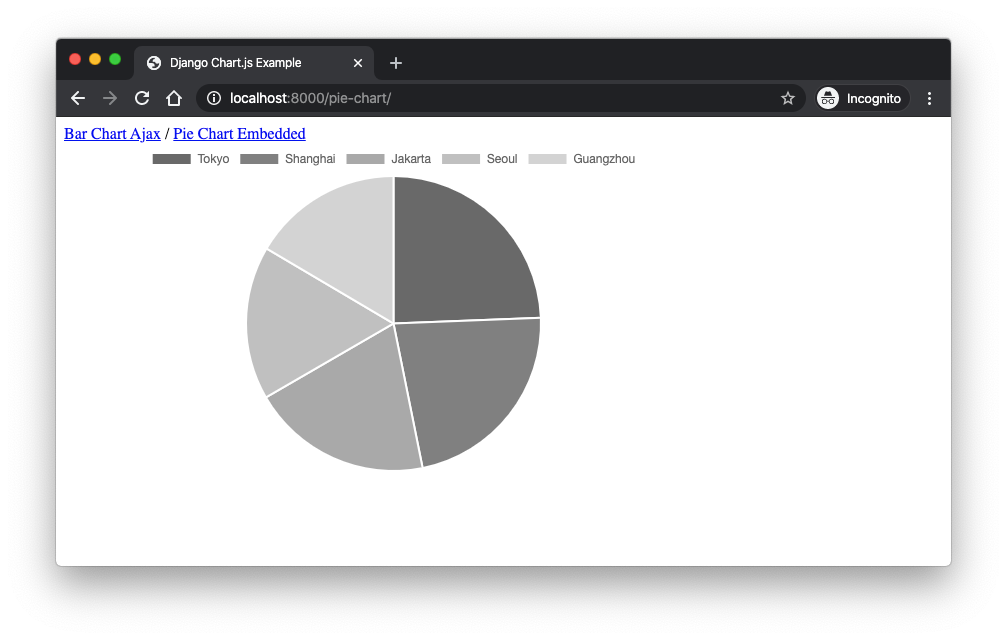Click the address bar to edit the URL
This screenshot has width=1007, height=640.
[400, 98]
